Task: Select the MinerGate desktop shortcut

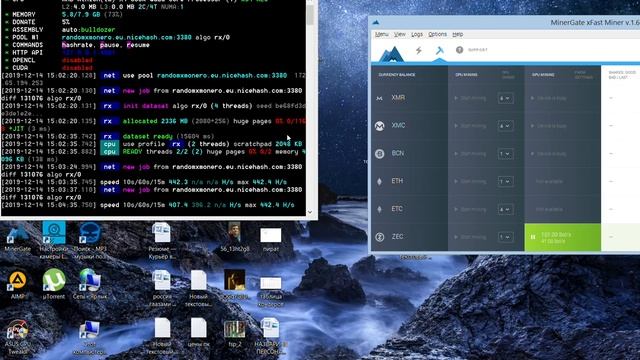Action: [x=18, y=237]
